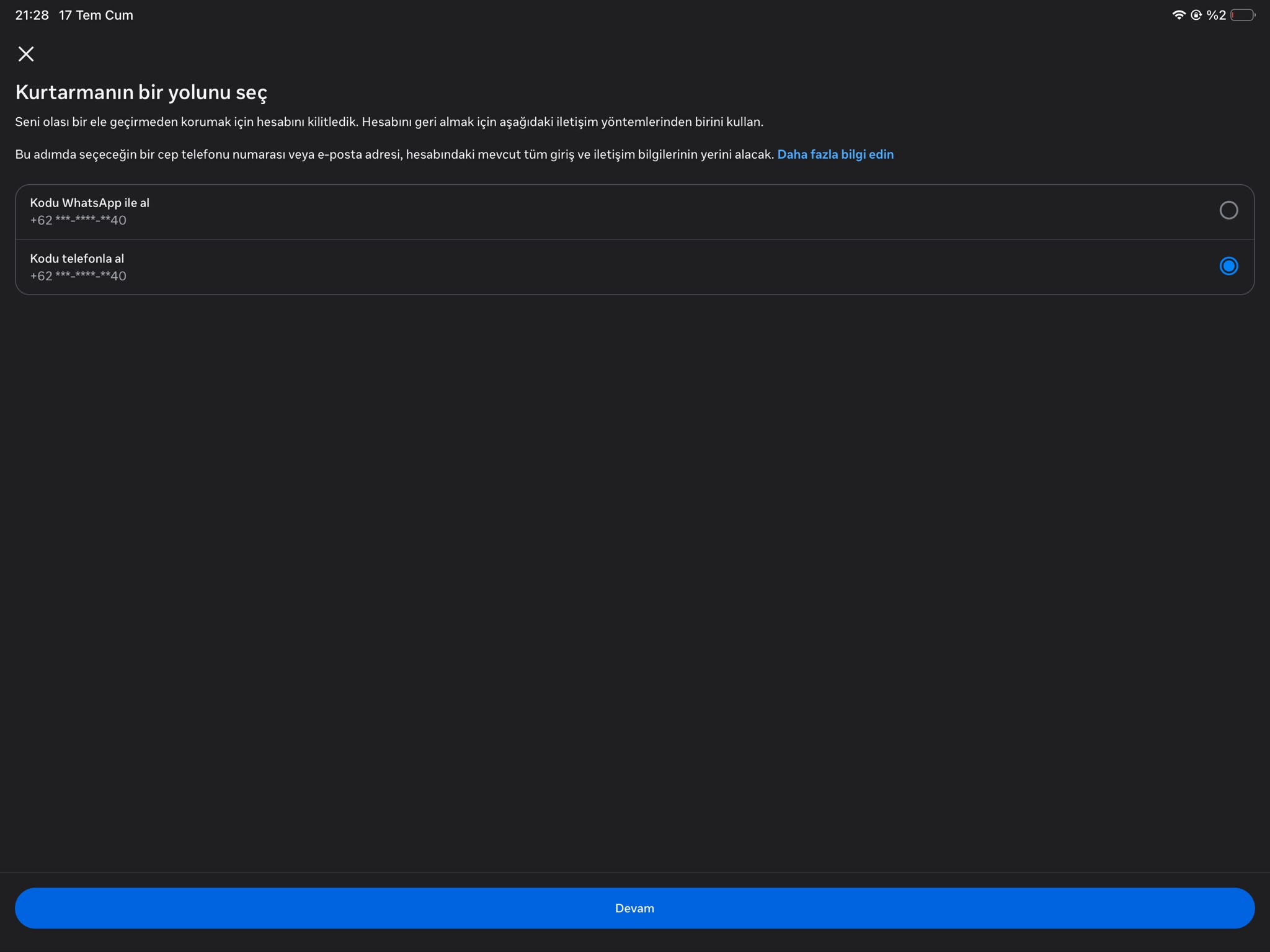
Task: Click the 'Kodu WhatsApp ile al' label
Action: pos(90,203)
